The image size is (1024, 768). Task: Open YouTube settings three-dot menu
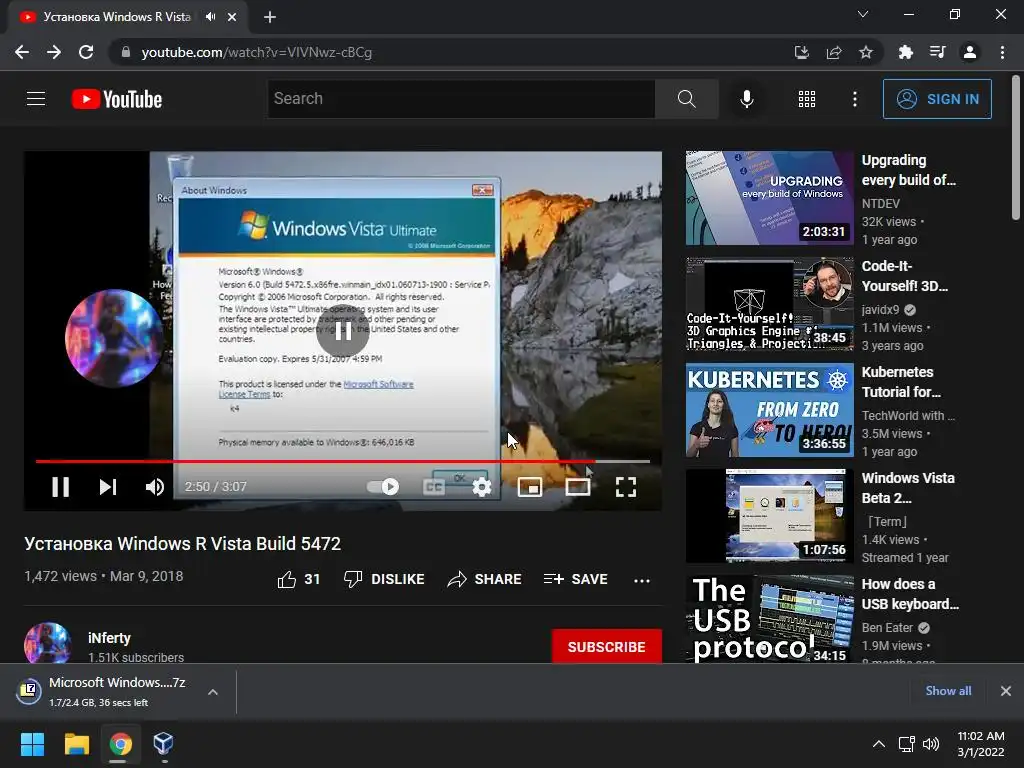pos(854,99)
